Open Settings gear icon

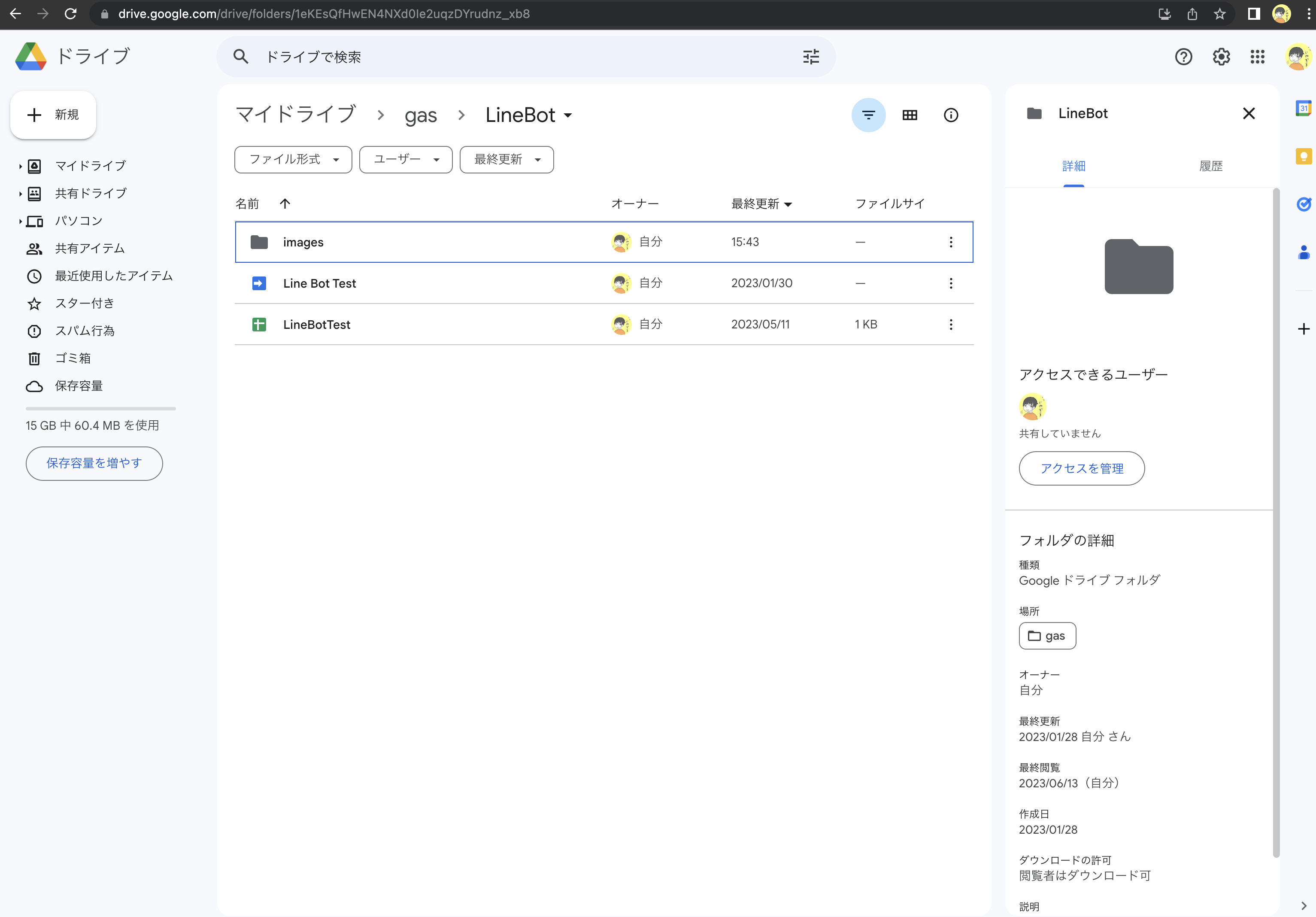1221,57
